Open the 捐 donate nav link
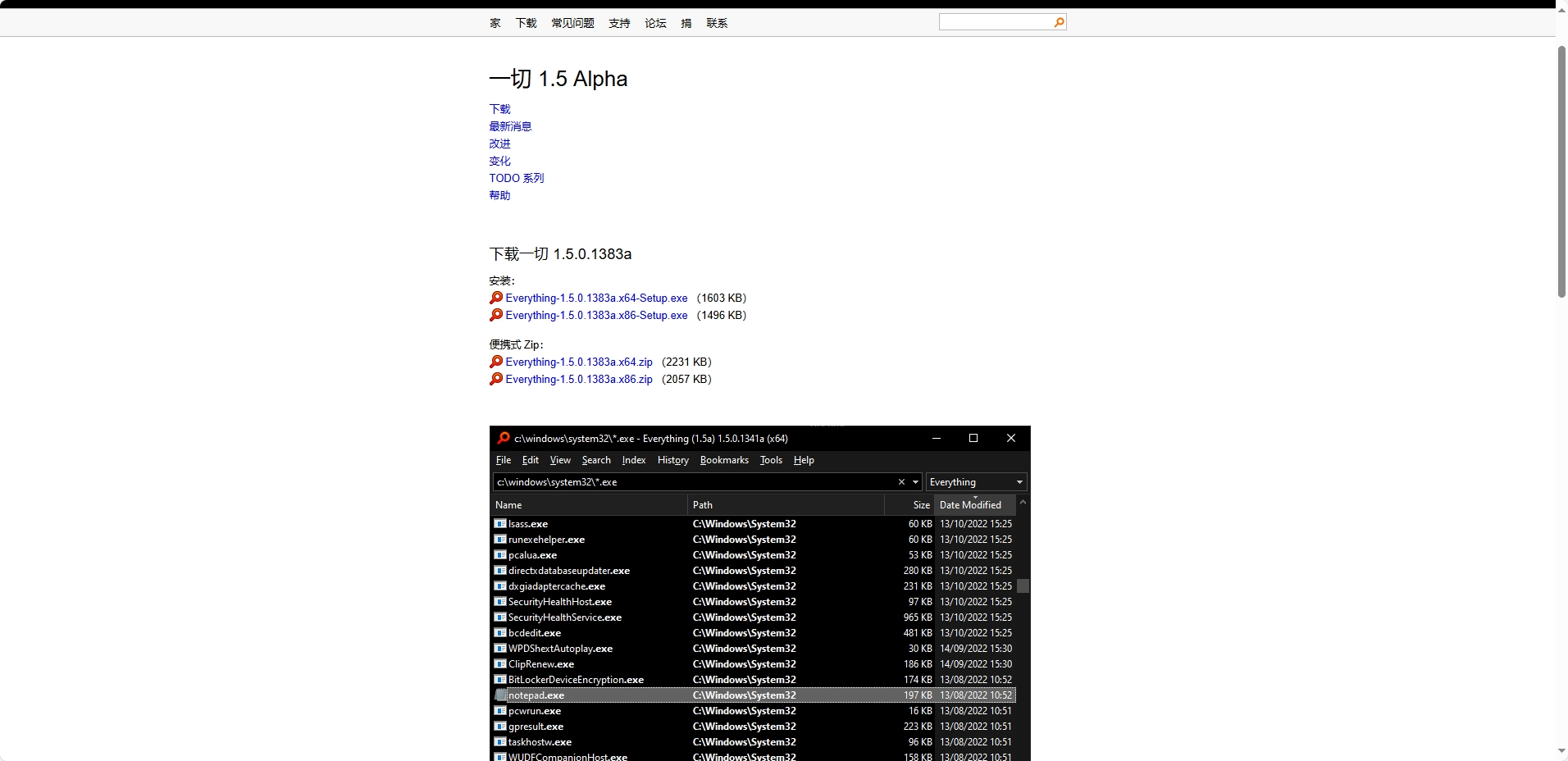1568x761 pixels. point(686,23)
